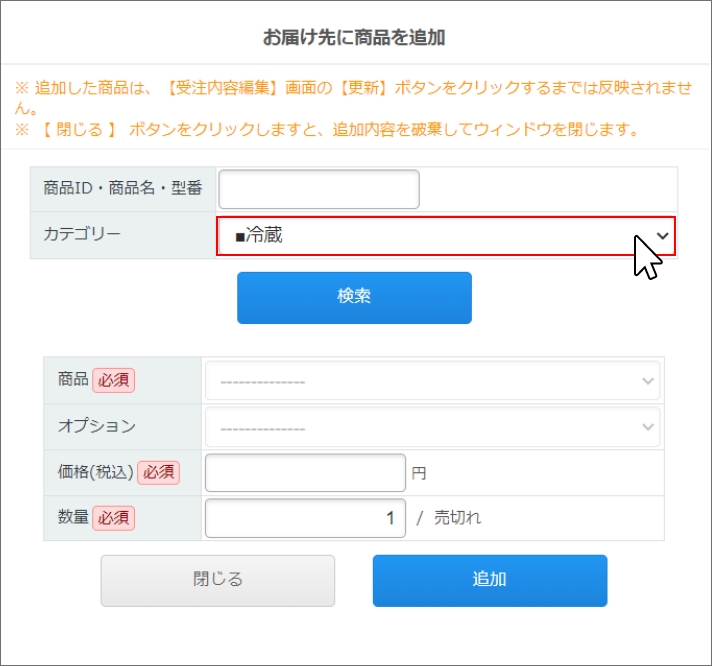Click the 必須 badge beside 数量
712x666 pixels.
tap(114, 518)
